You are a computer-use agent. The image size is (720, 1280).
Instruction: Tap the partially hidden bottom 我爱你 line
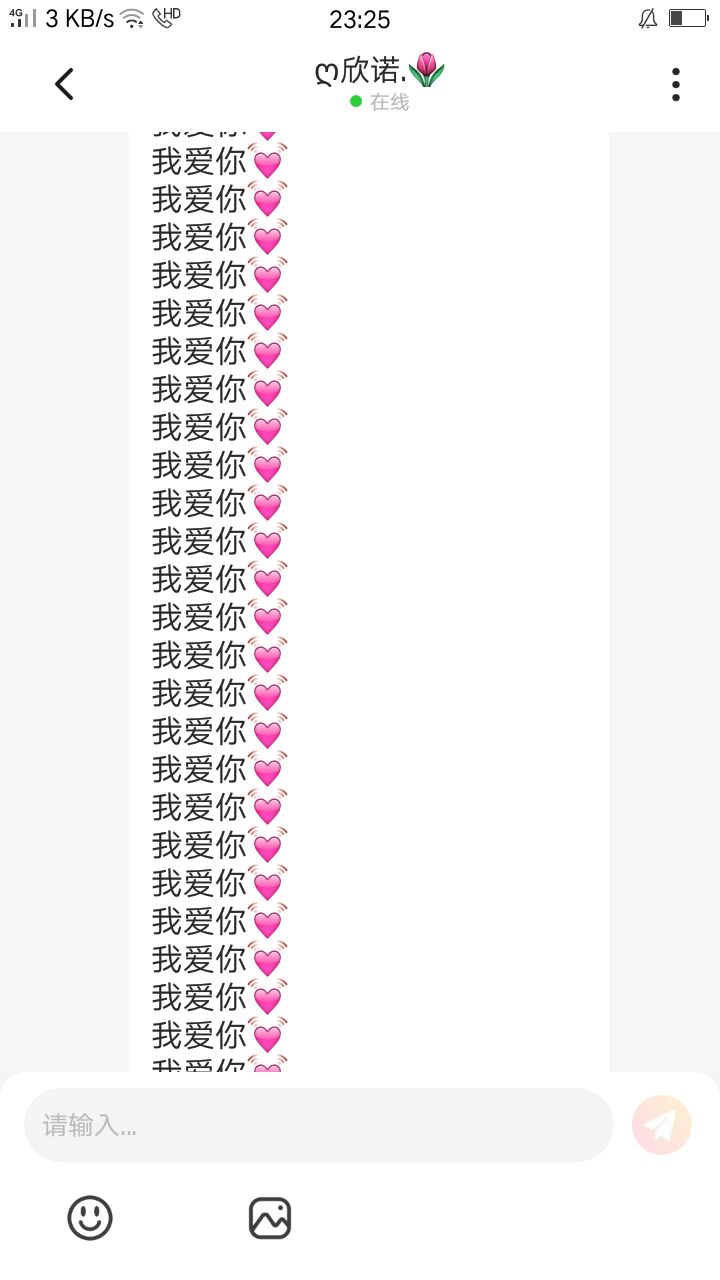coord(219,1064)
